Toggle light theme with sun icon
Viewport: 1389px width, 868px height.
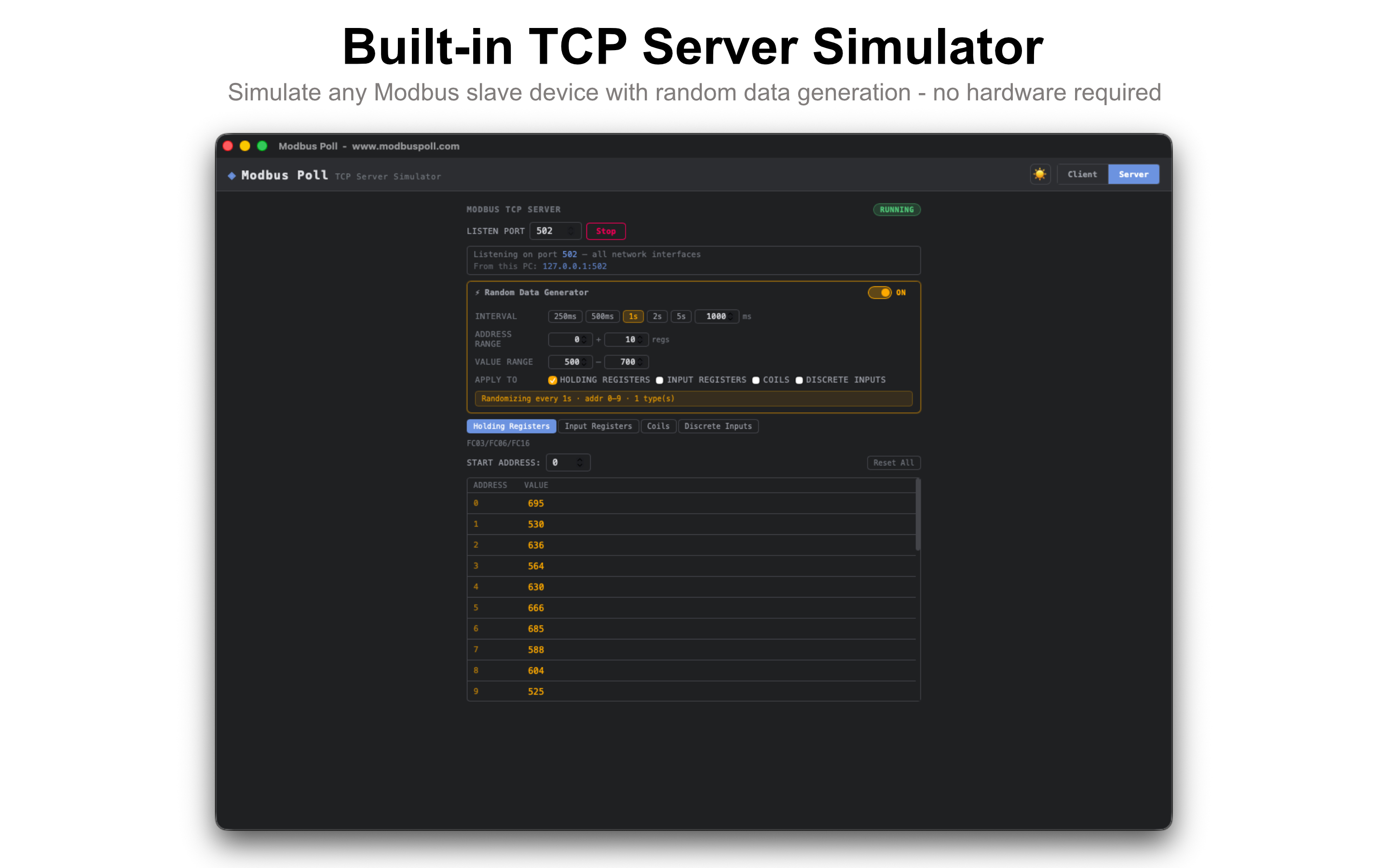(1039, 175)
